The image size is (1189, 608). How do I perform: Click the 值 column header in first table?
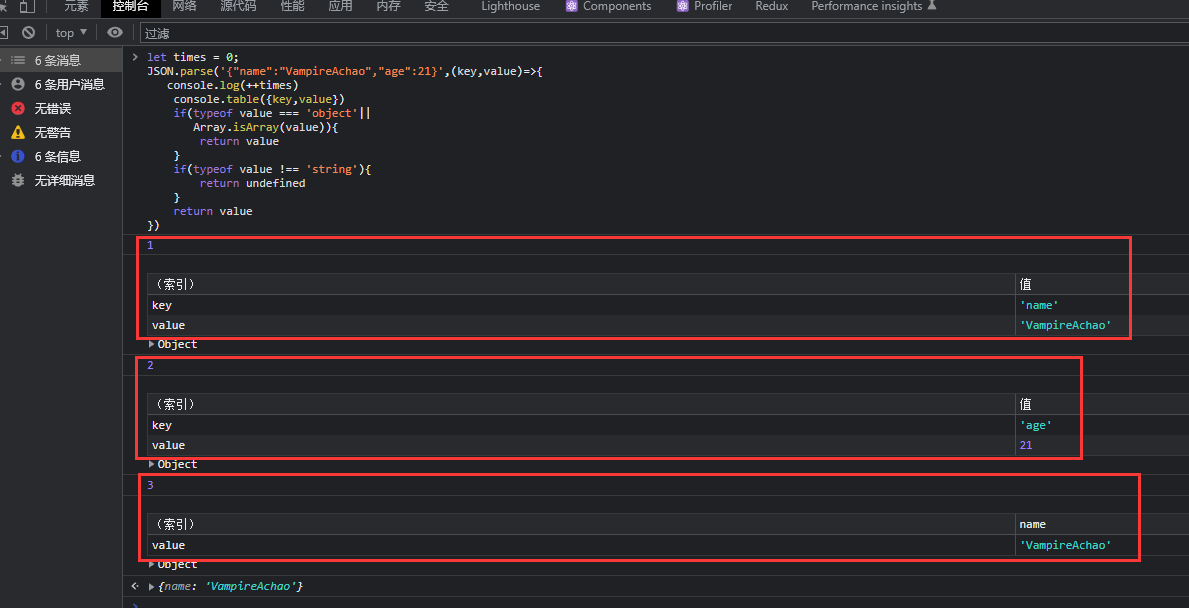point(1026,284)
